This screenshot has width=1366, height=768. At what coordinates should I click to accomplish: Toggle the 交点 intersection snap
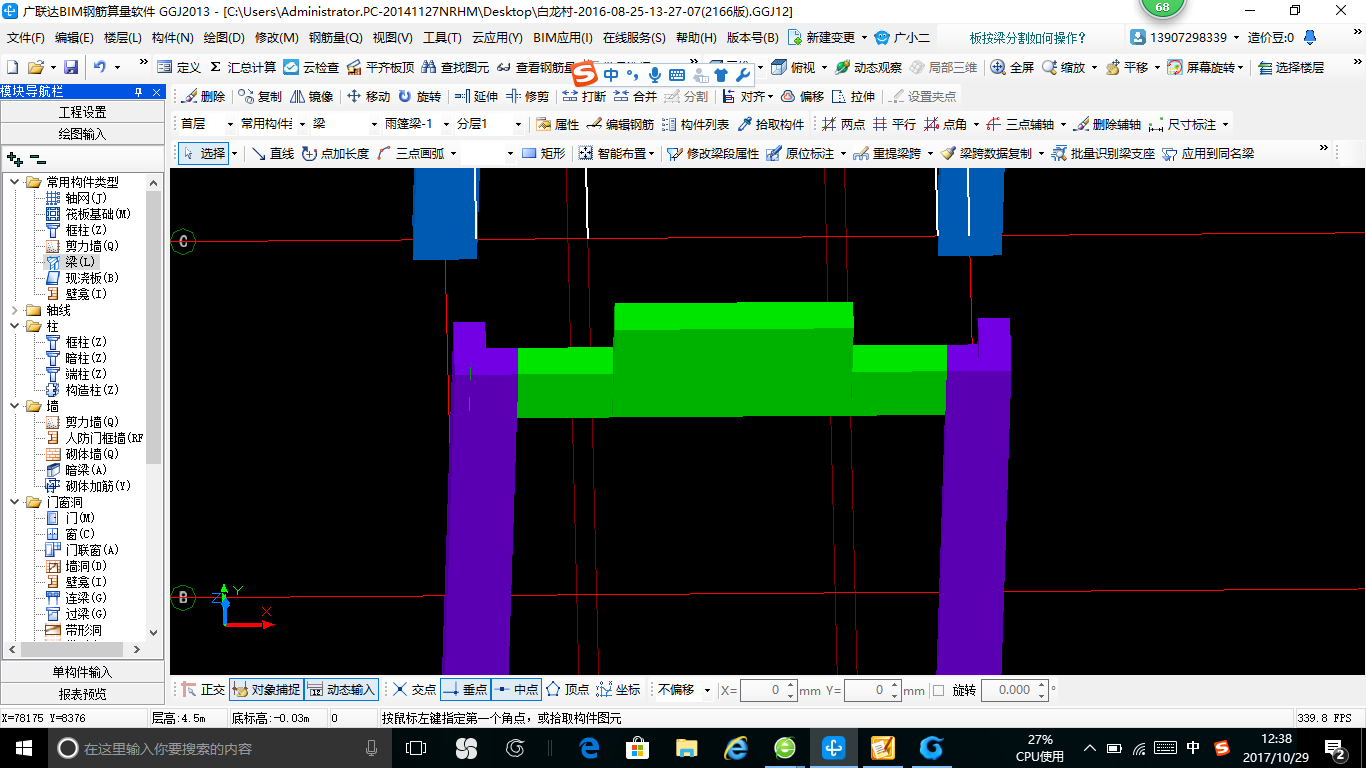tap(414, 689)
